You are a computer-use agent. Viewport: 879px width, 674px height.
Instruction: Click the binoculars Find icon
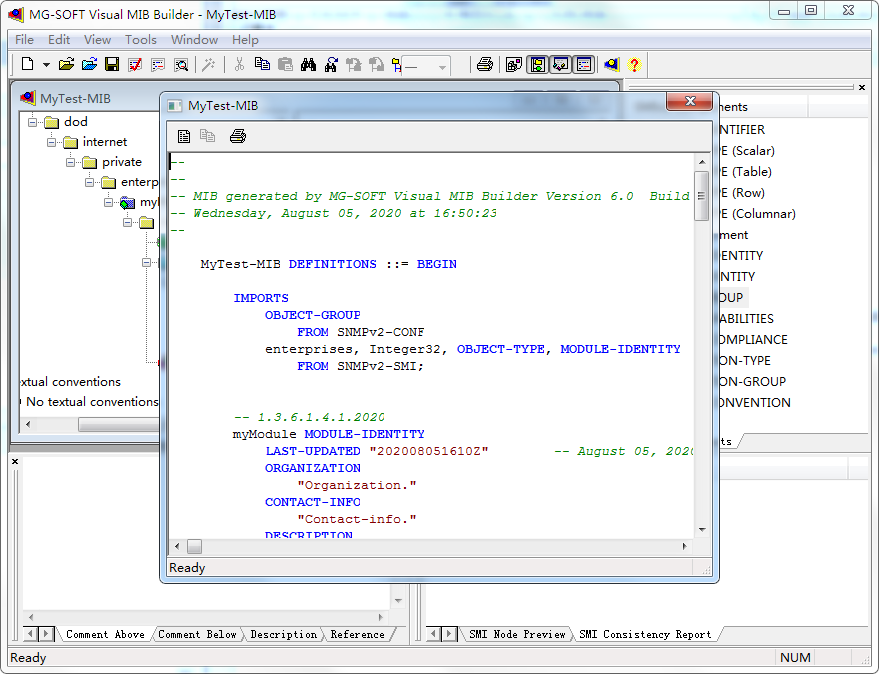point(308,65)
